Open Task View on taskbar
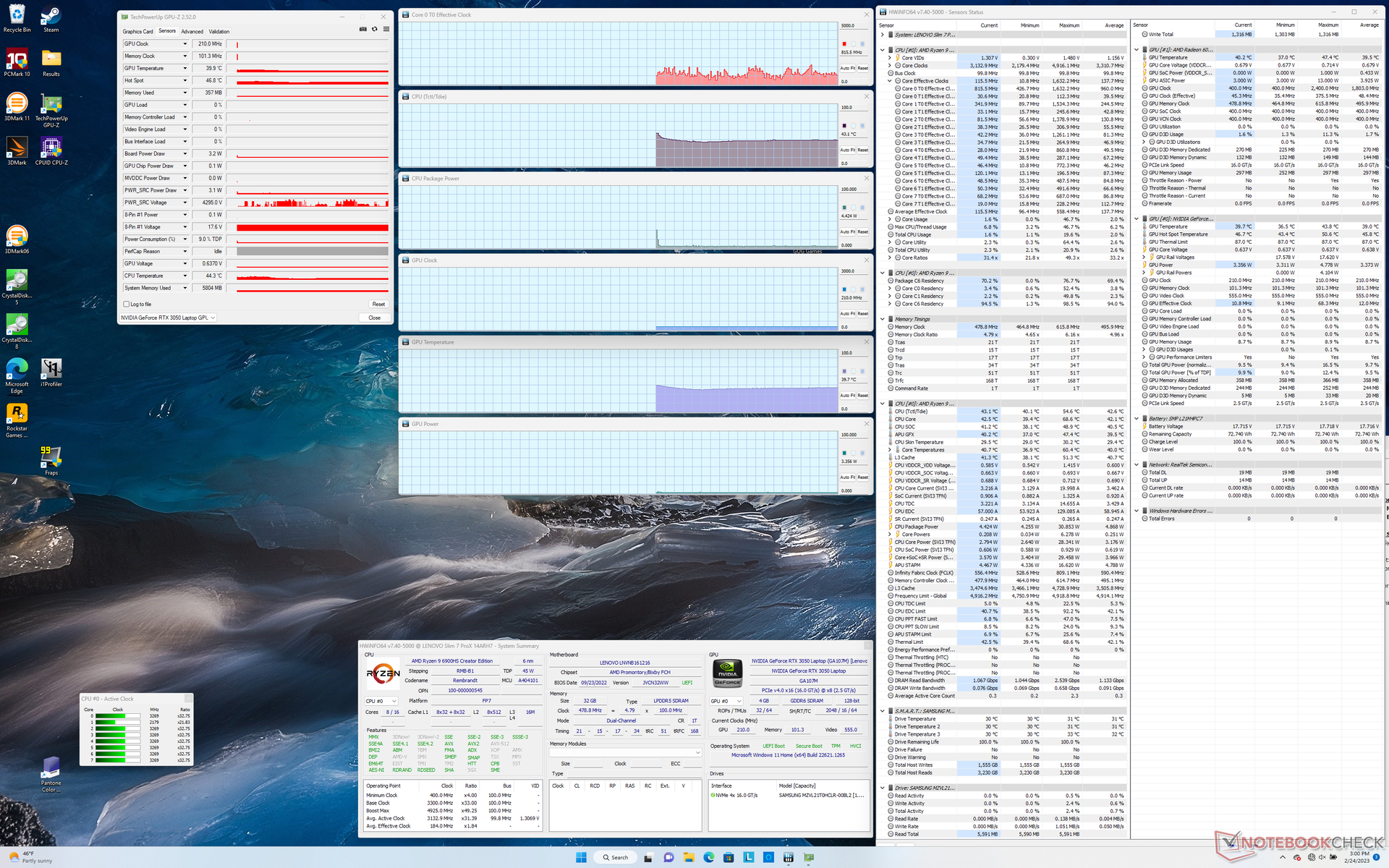 (648, 857)
